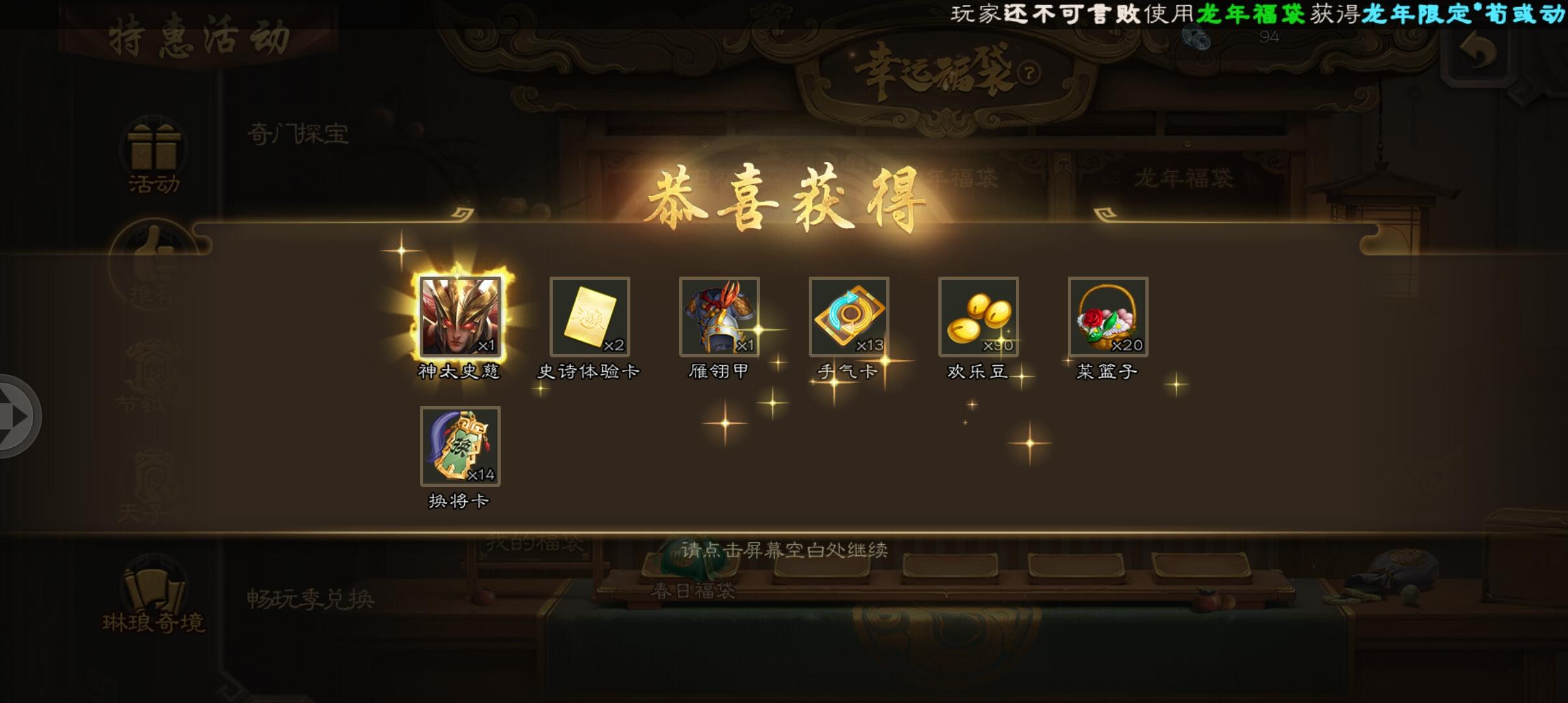
Task: Open the 畅玩季兑换 menu entry
Action: pyautogui.click(x=310, y=598)
